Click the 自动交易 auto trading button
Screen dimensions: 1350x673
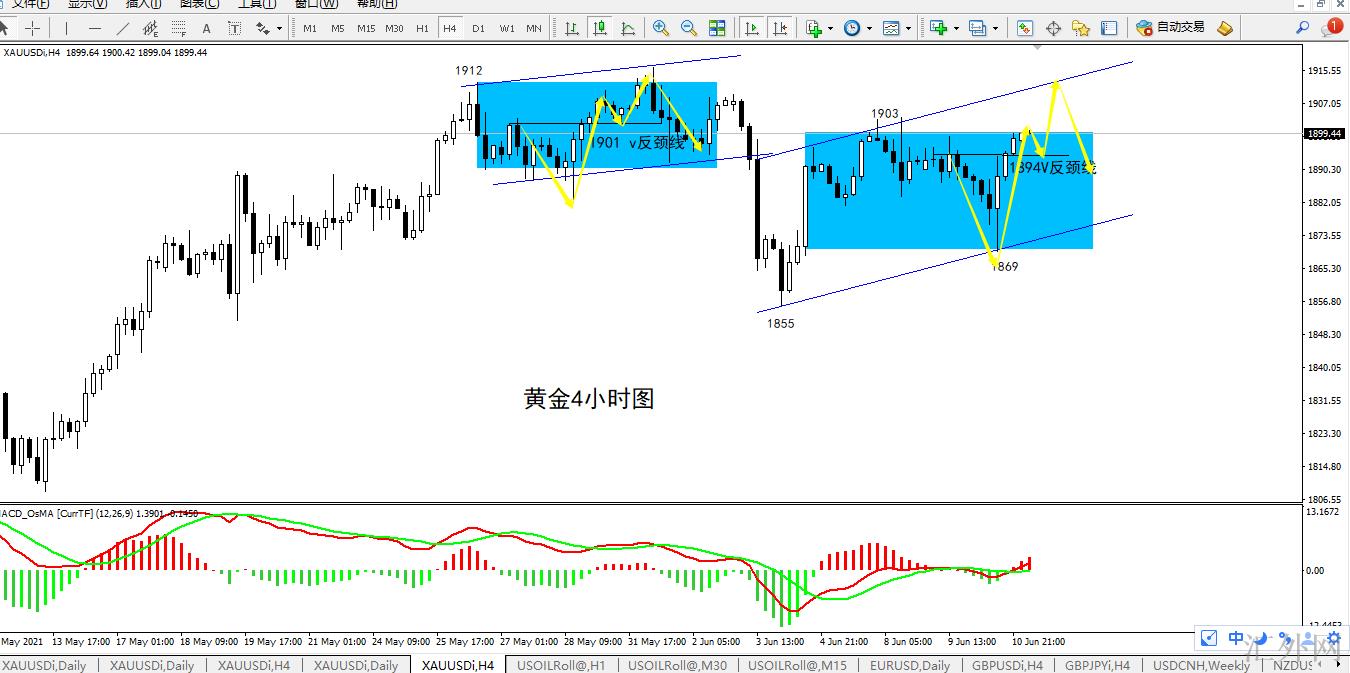(1171, 28)
